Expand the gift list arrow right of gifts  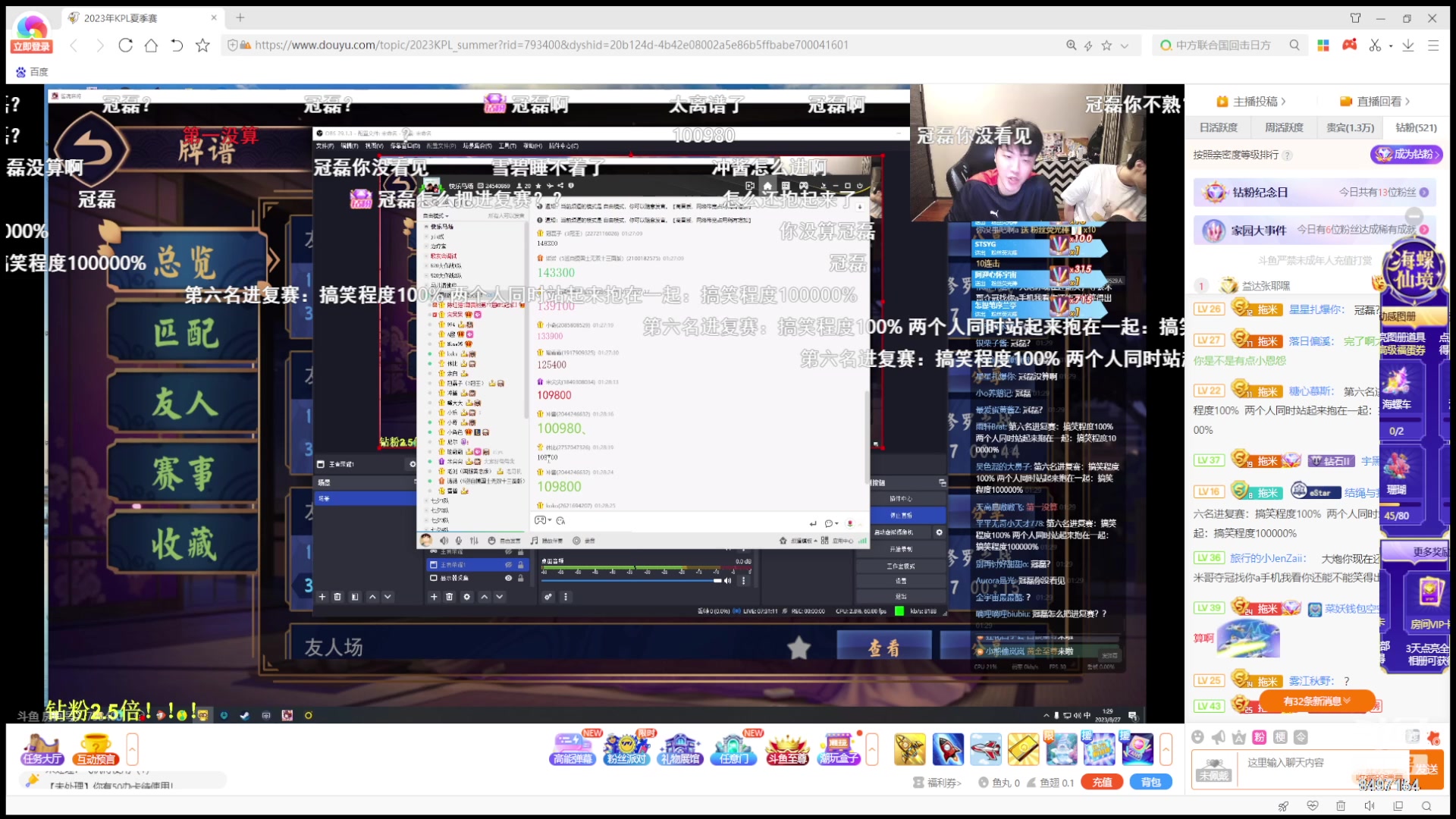coord(1166,749)
